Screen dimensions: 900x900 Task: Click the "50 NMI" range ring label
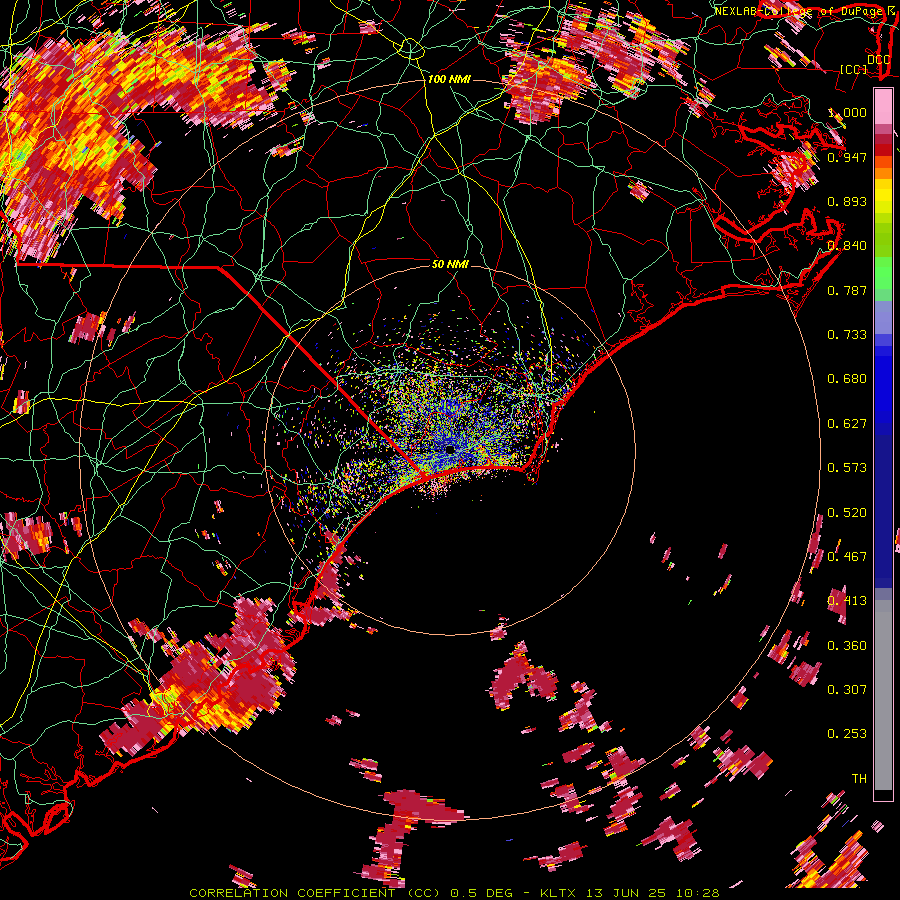pyautogui.click(x=450, y=264)
